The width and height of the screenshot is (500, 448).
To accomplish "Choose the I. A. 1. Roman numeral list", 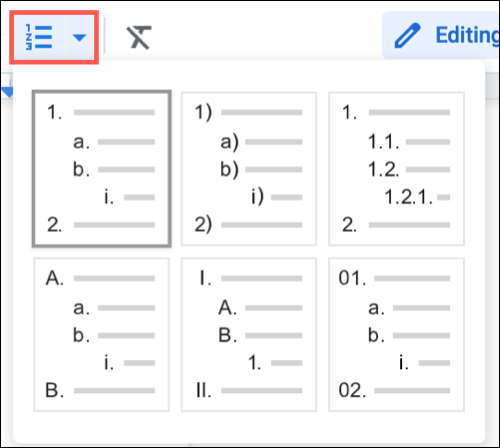I will [x=249, y=334].
